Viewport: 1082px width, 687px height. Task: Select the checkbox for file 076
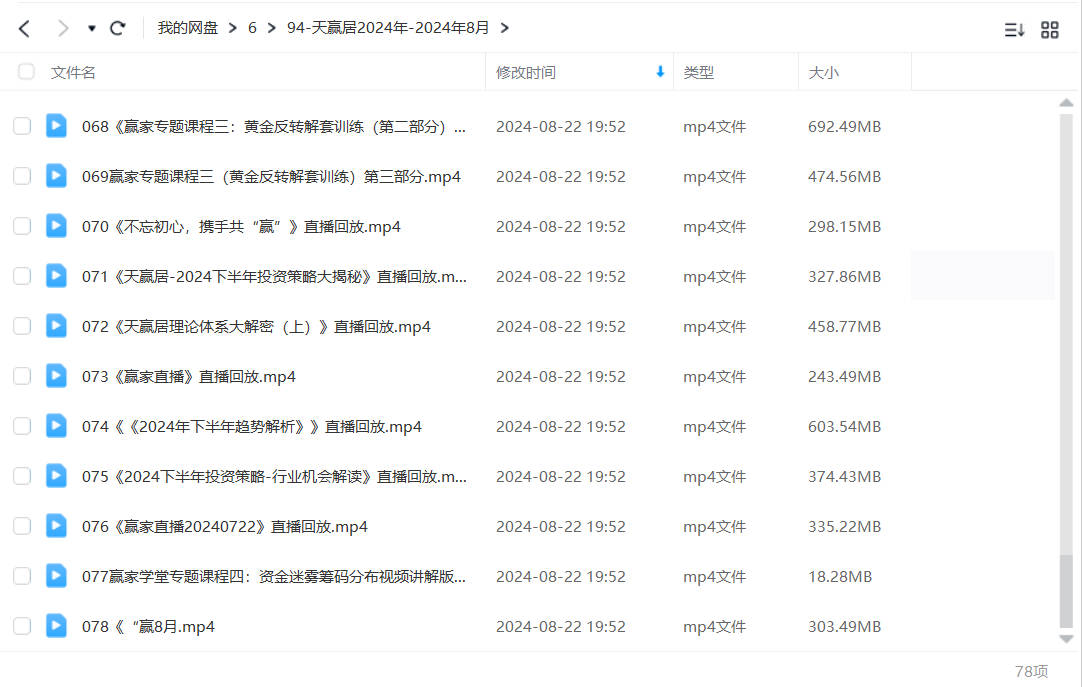point(22,526)
